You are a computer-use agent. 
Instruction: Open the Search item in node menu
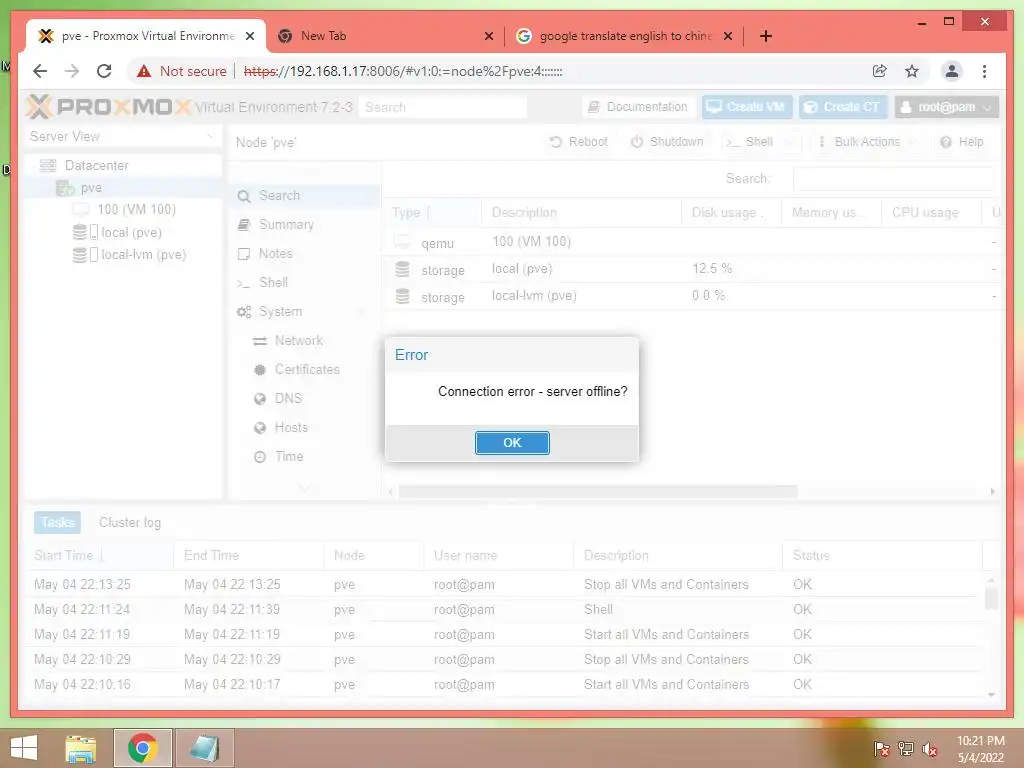point(304,196)
